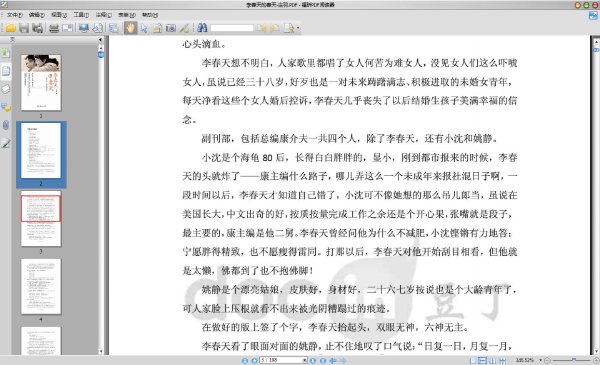Click the zoom in plus button
Screen dimensions: 600x365
[x=596, y=360]
